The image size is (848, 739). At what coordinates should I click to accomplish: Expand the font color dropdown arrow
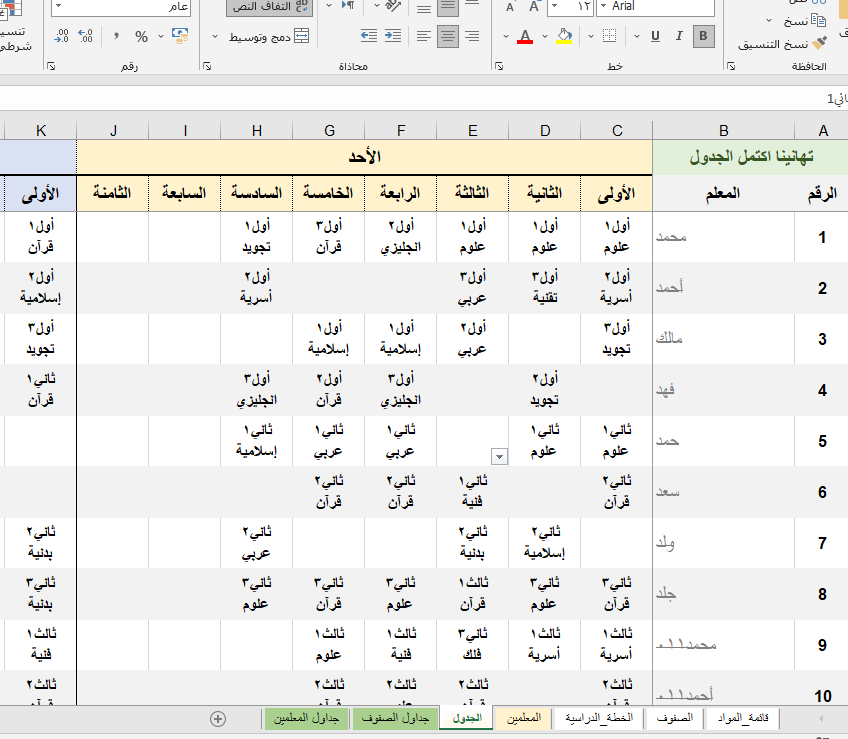pyautogui.click(x=506, y=37)
